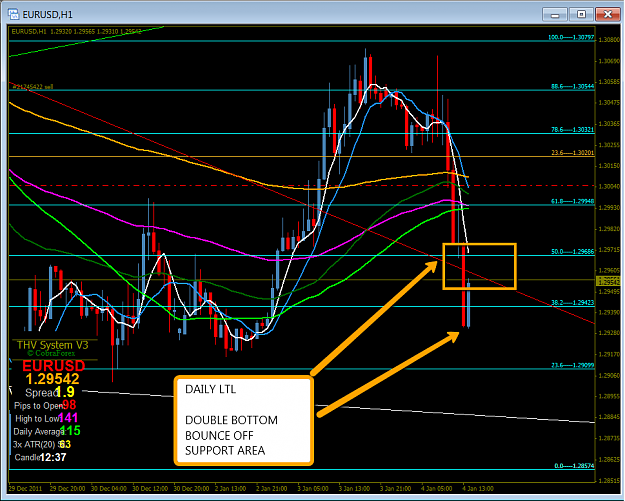Viewport: 625px width, 501px height.
Task: Click the Pips to Open 98 readout
Action: pyautogui.click(x=45, y=405)
